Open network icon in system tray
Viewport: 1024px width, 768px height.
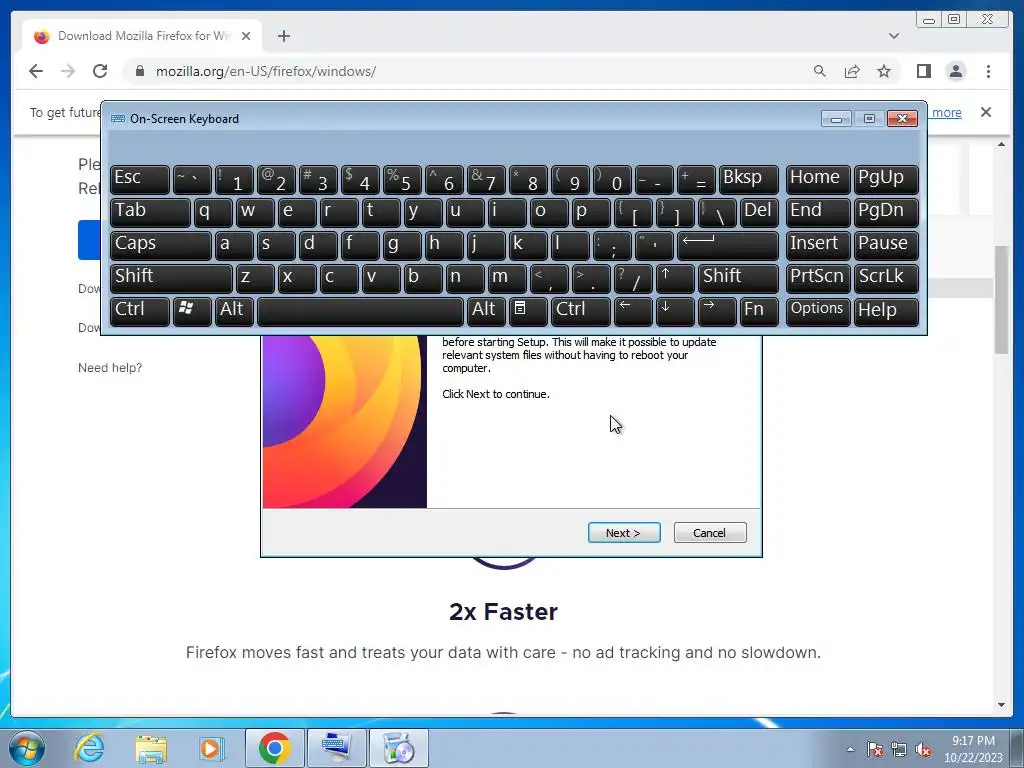[x=899, y=749]
